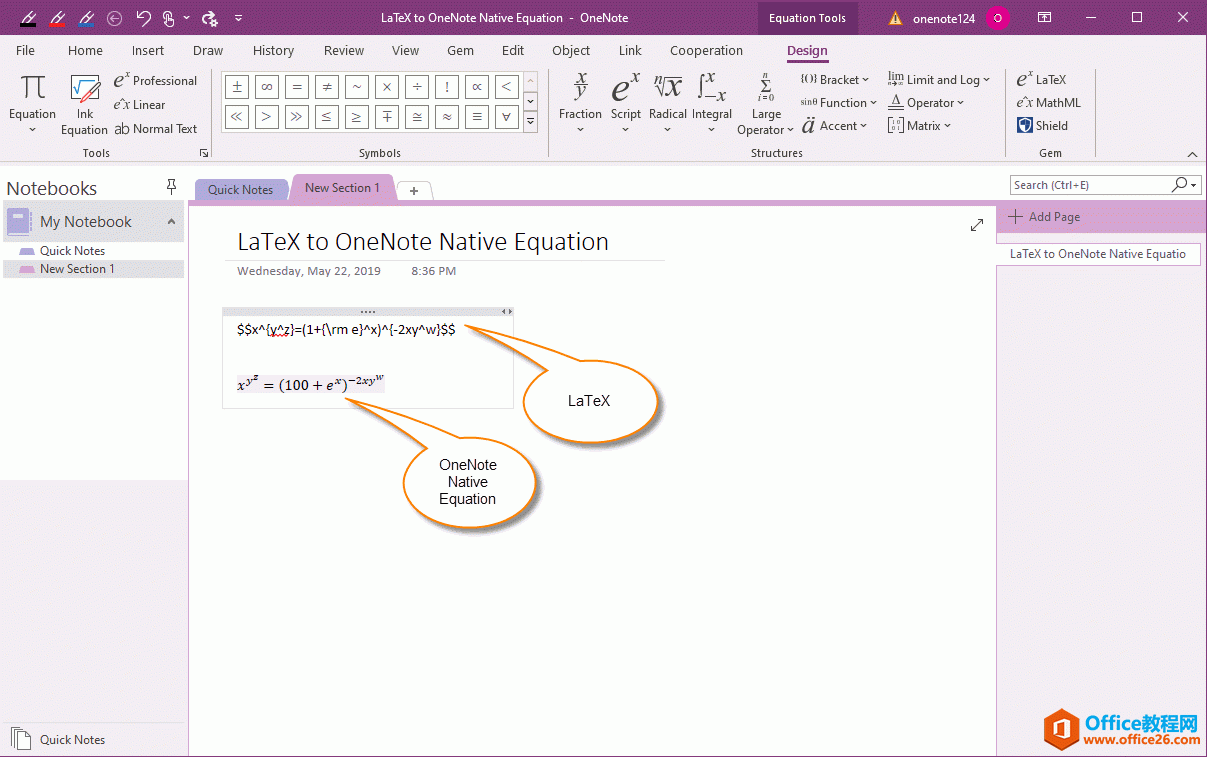This screenshot has height=757, width=1207.
Task: Insert the plus-minus symbol
Action: pyautogui.click(x=236, y=87)
